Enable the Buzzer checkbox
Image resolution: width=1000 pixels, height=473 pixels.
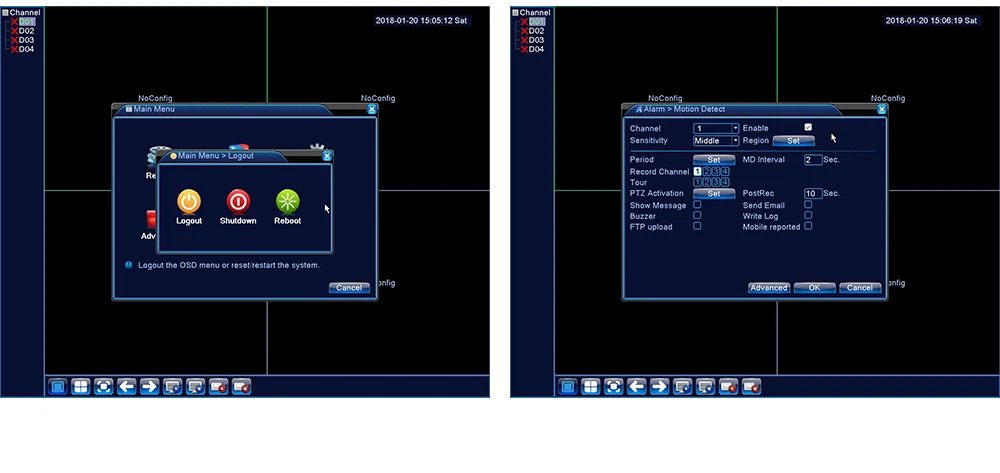click(697, 215)
